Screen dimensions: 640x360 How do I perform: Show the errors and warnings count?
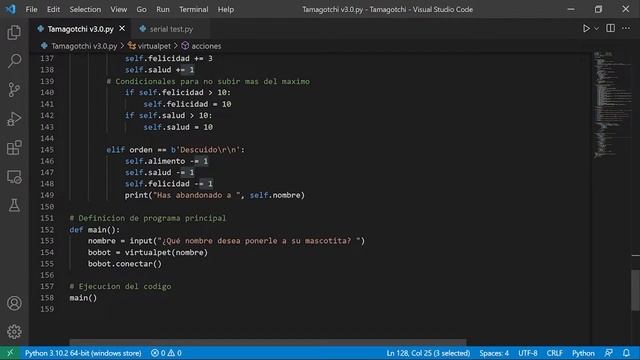click(166, 353)
